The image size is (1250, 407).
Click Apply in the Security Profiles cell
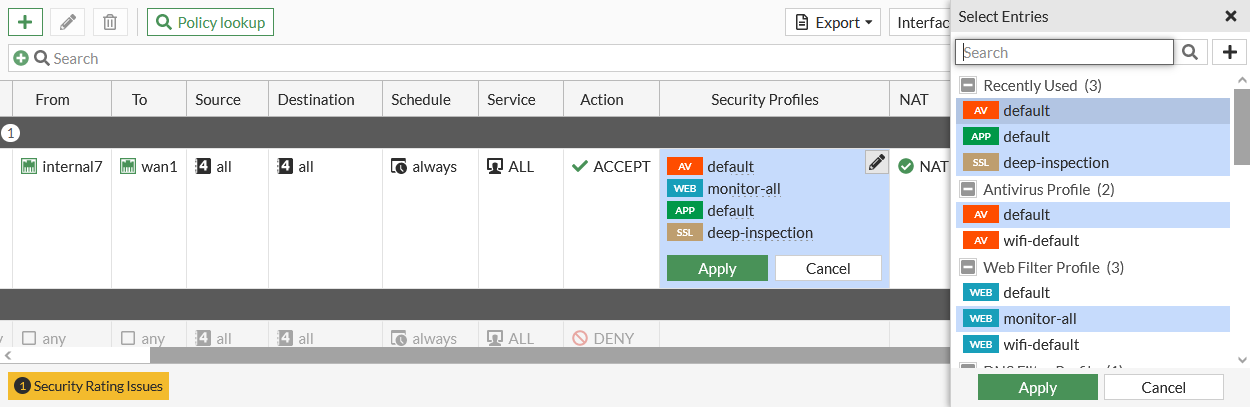pyautogui.click(x=717, y=268)
